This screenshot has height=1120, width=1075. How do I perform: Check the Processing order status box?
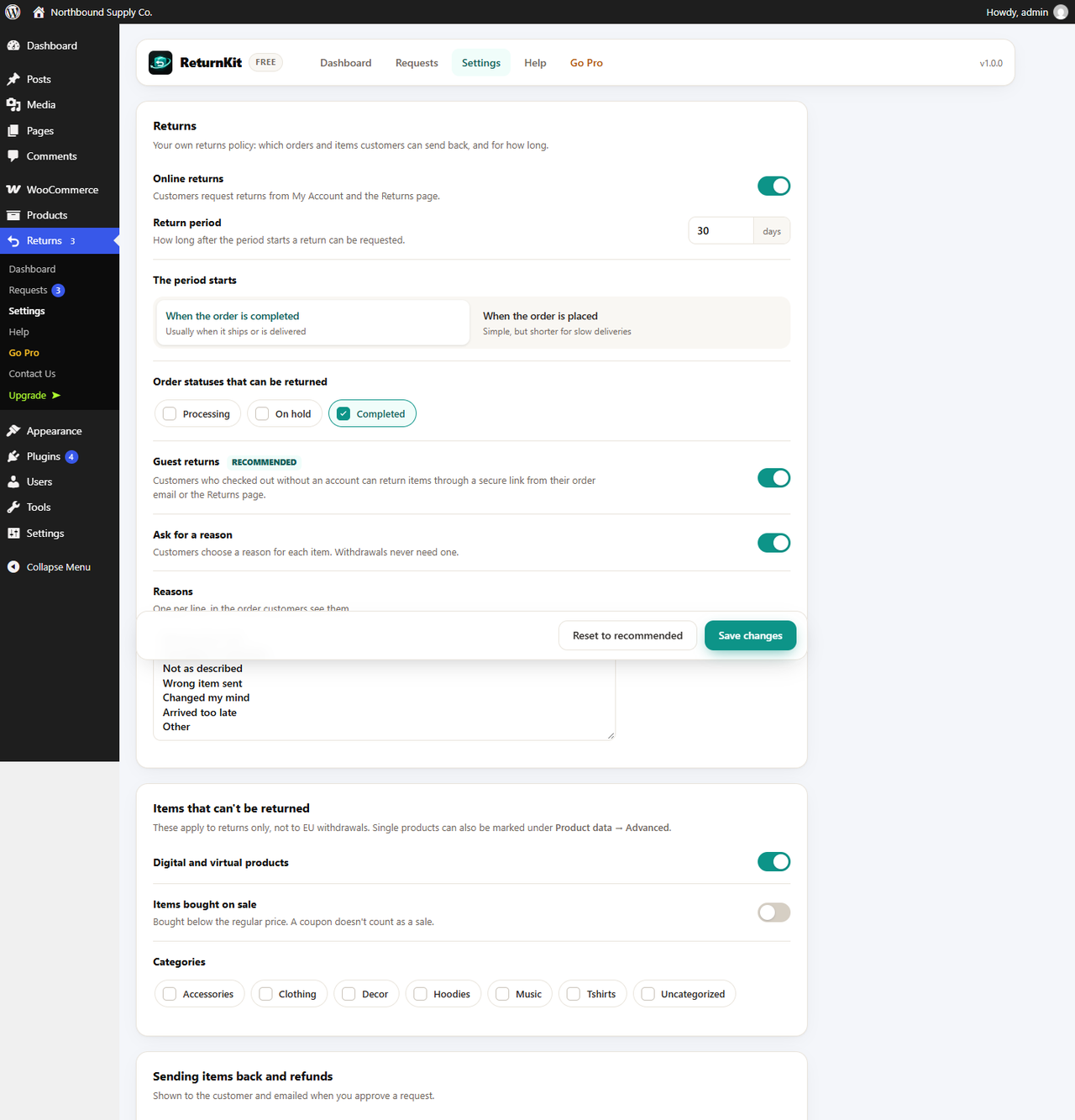pos(170,414)
